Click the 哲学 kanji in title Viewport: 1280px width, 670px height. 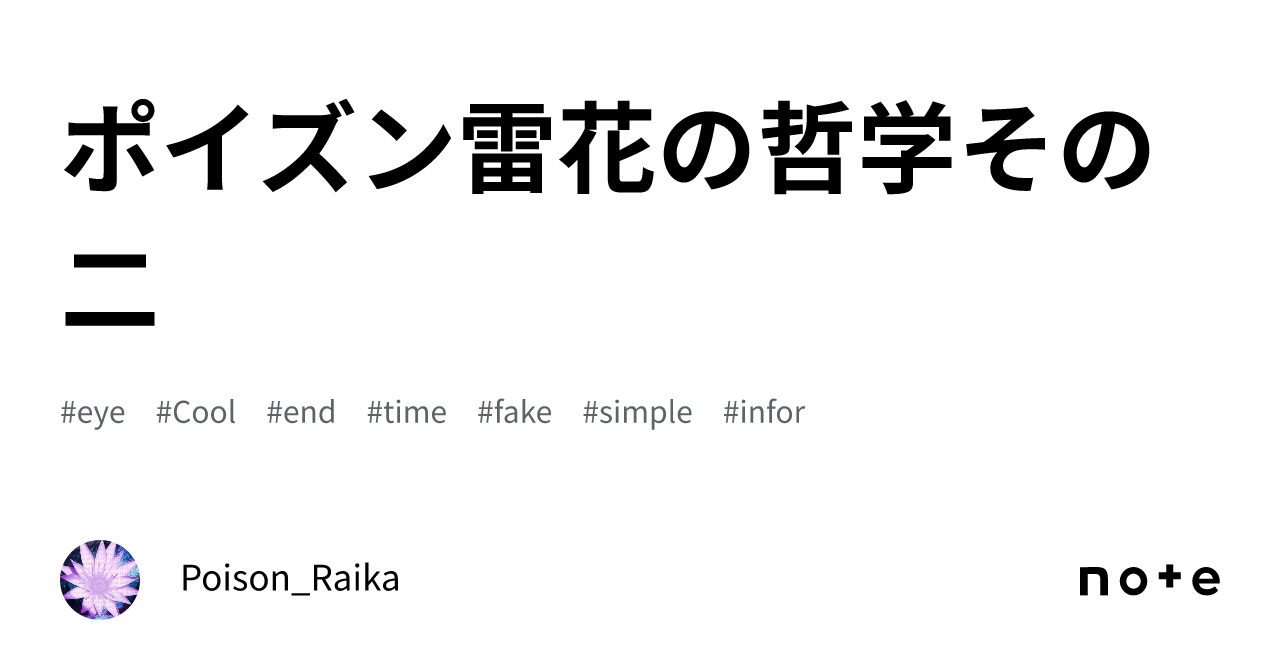(x=864, y=150)
